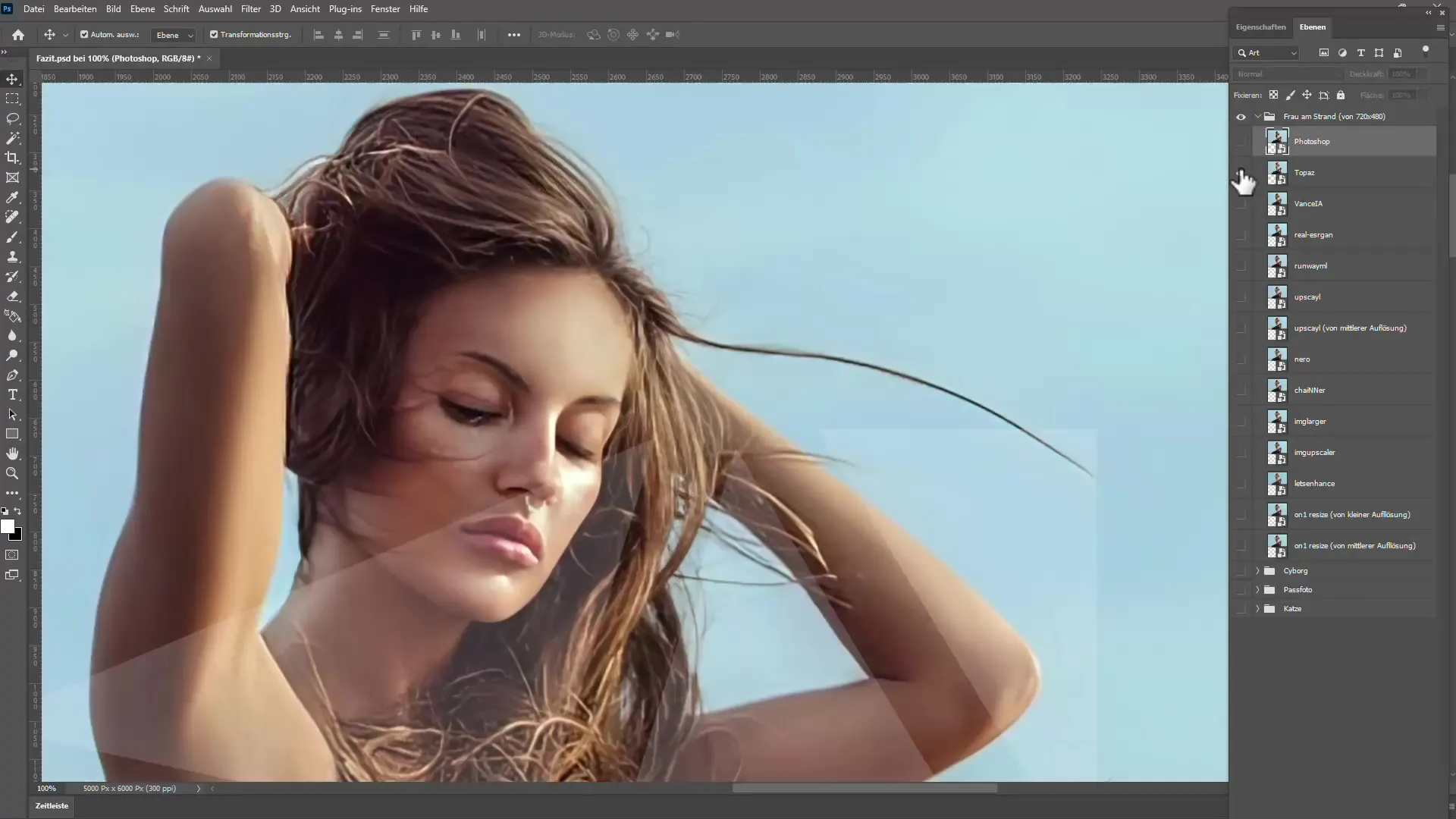This screenshot has height=819, width=1456.
Task: Select the Type tool
Action: tap(14, 395)
